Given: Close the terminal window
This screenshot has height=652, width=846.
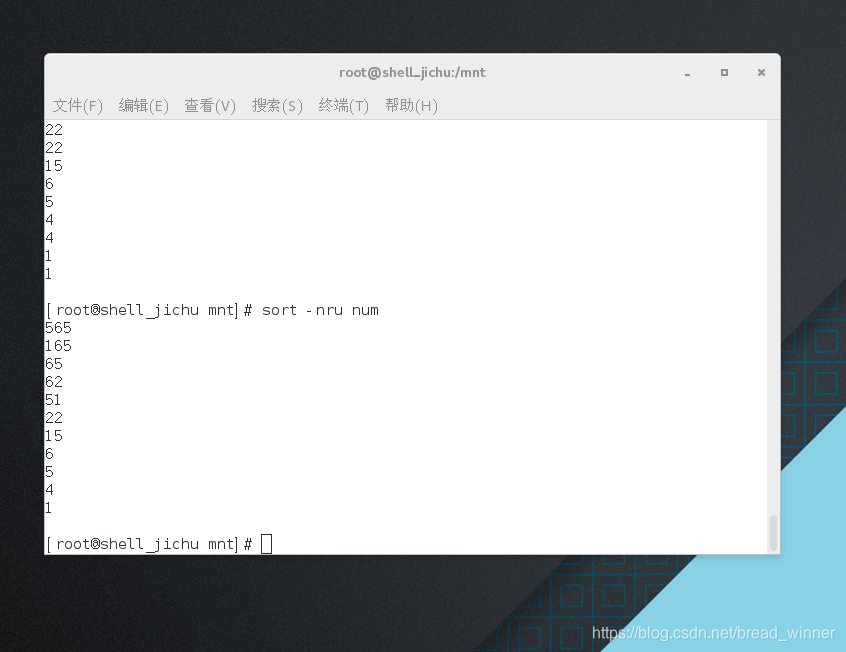Looking at the screenshot, I should tap(761, 72).
